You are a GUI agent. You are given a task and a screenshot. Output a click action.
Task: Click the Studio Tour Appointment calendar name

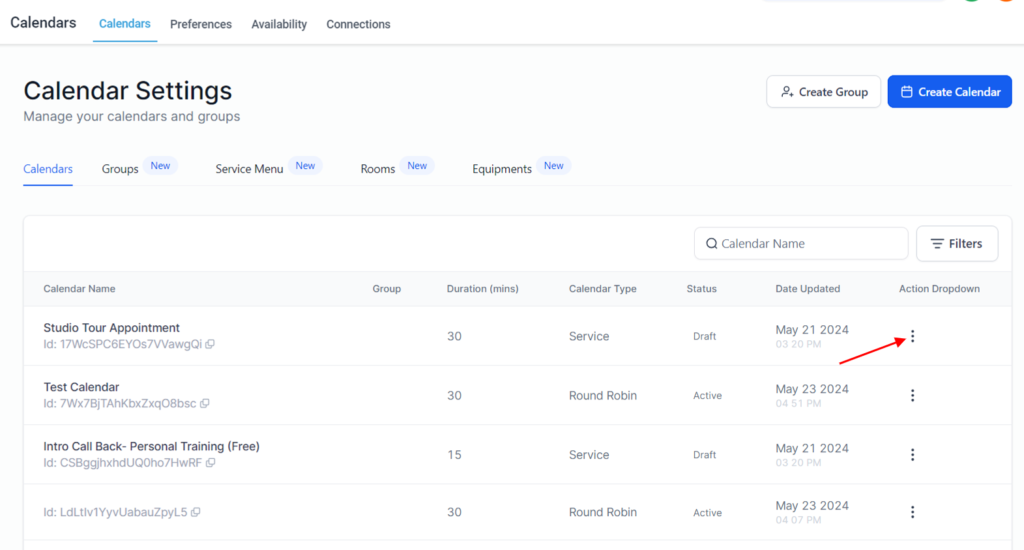tap(111, 328)
